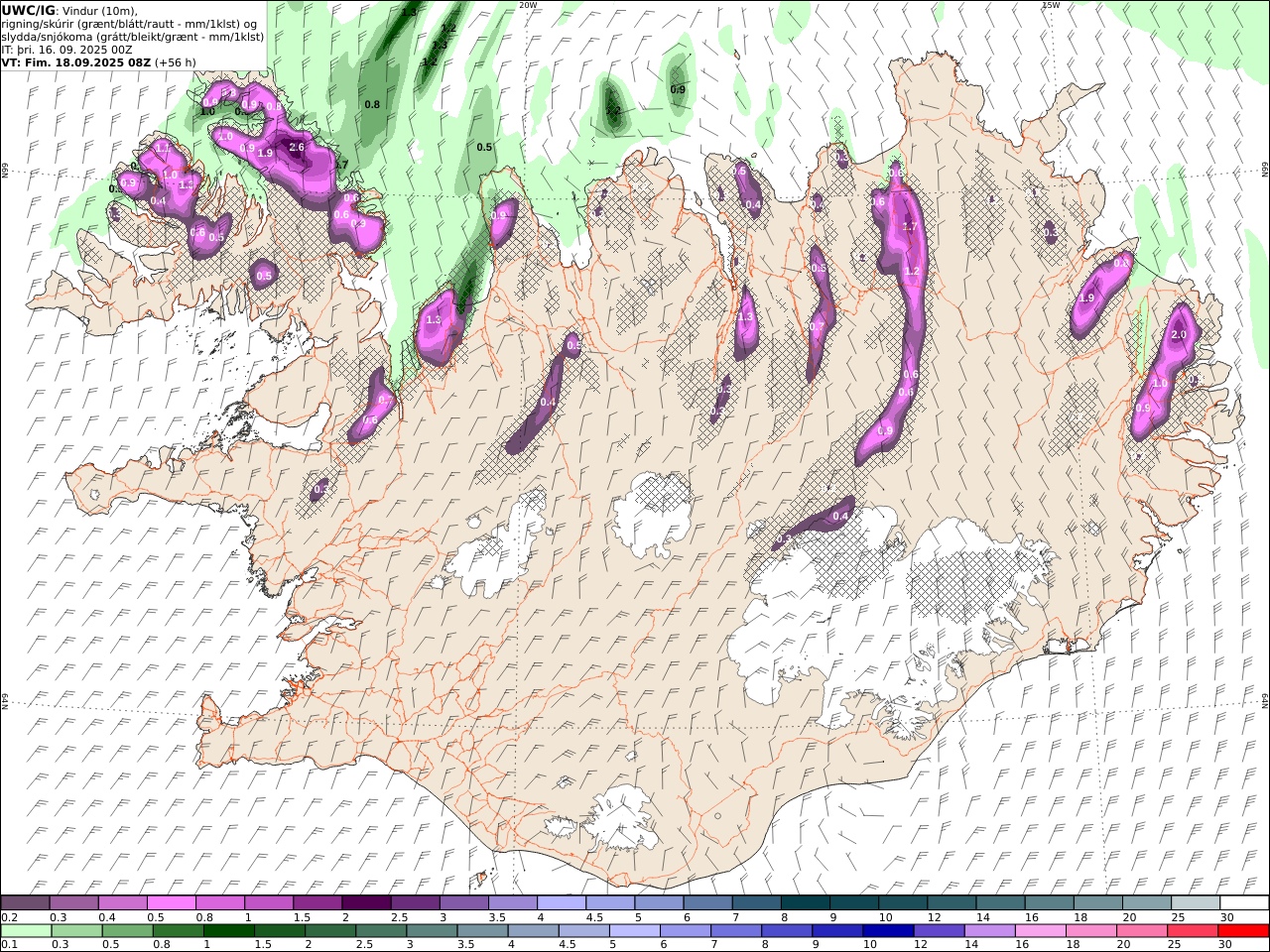The height and width of the screenshot is (952, 1270).
Task: Click the 2.0 snowfall value in the east
Action: 1179,335
